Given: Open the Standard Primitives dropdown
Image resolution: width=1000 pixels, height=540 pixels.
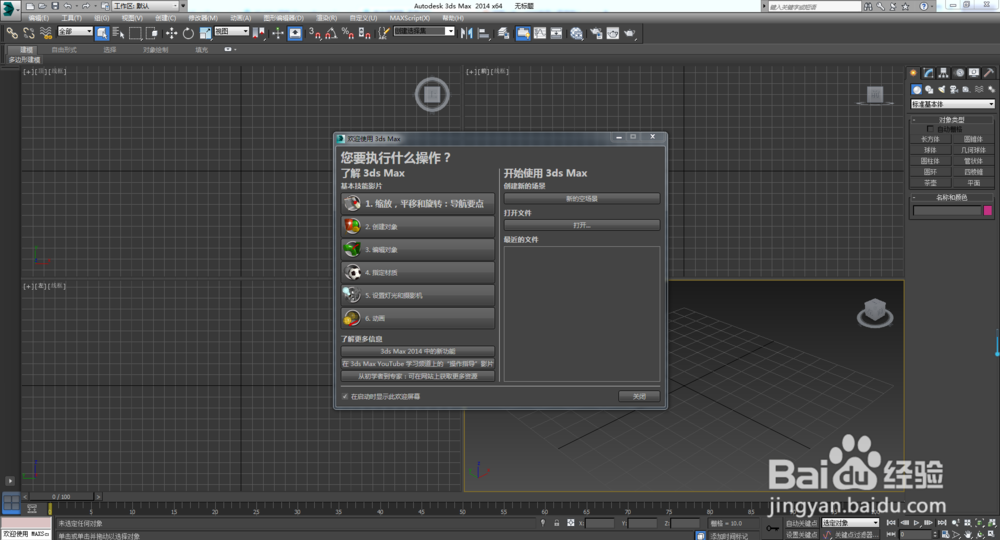Looking at the screenshot, I should coord(952,104).
